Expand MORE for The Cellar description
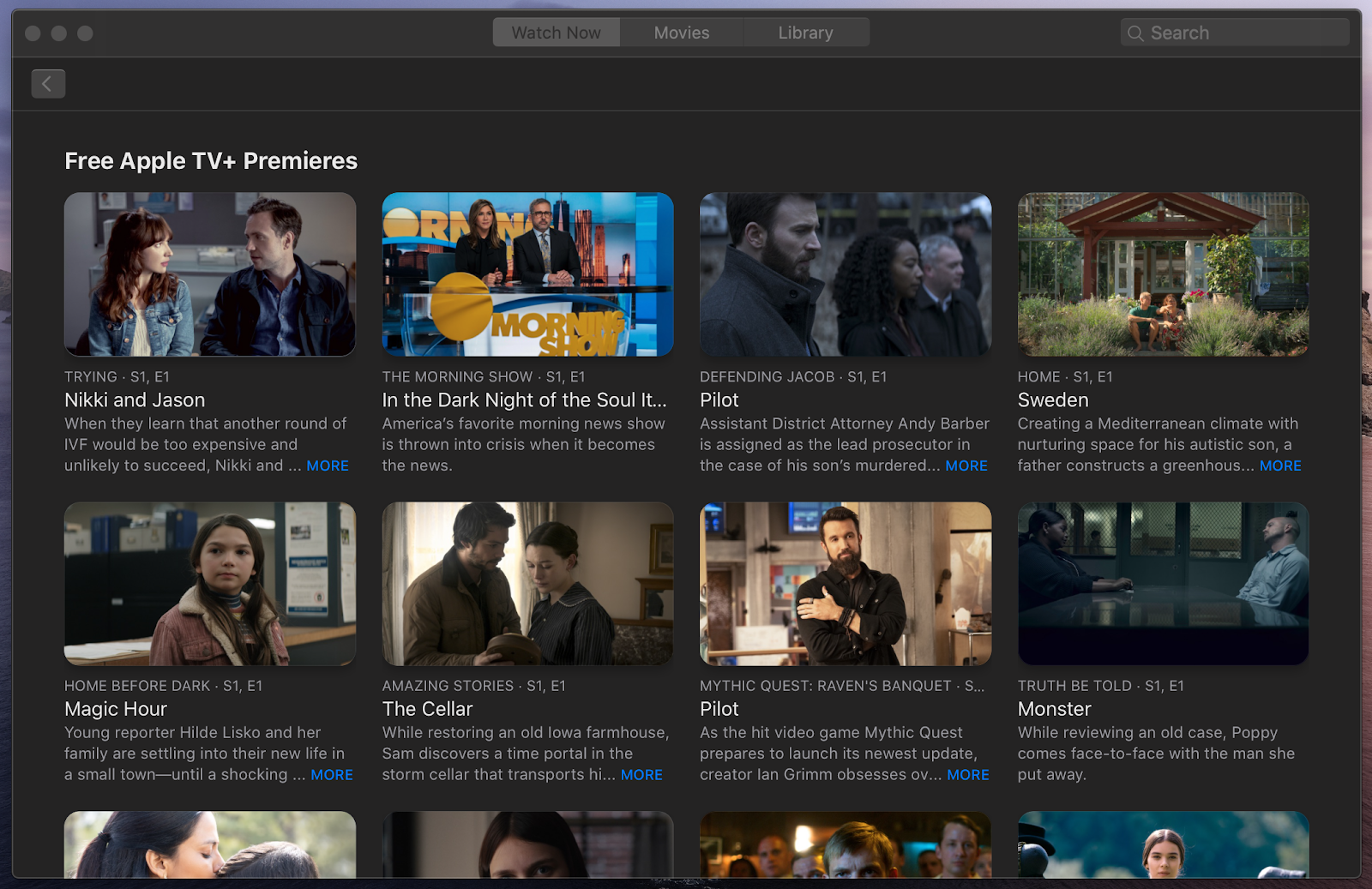Image resolution: width=1372 pixels, height=889 pixels. pyautogui.click(x=641, y=775)
